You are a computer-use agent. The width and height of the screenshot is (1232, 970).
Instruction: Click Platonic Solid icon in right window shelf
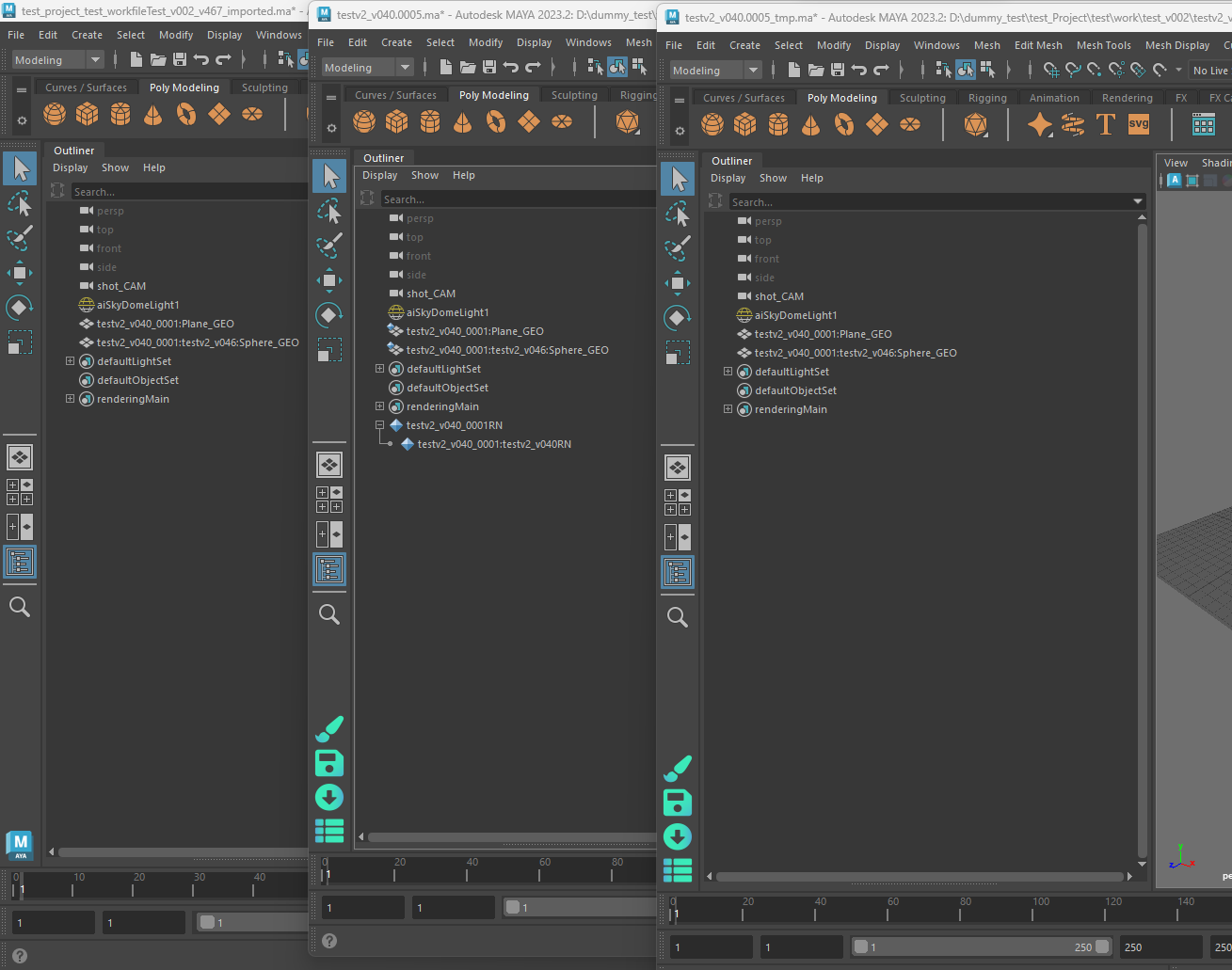[x=976, y=124]
